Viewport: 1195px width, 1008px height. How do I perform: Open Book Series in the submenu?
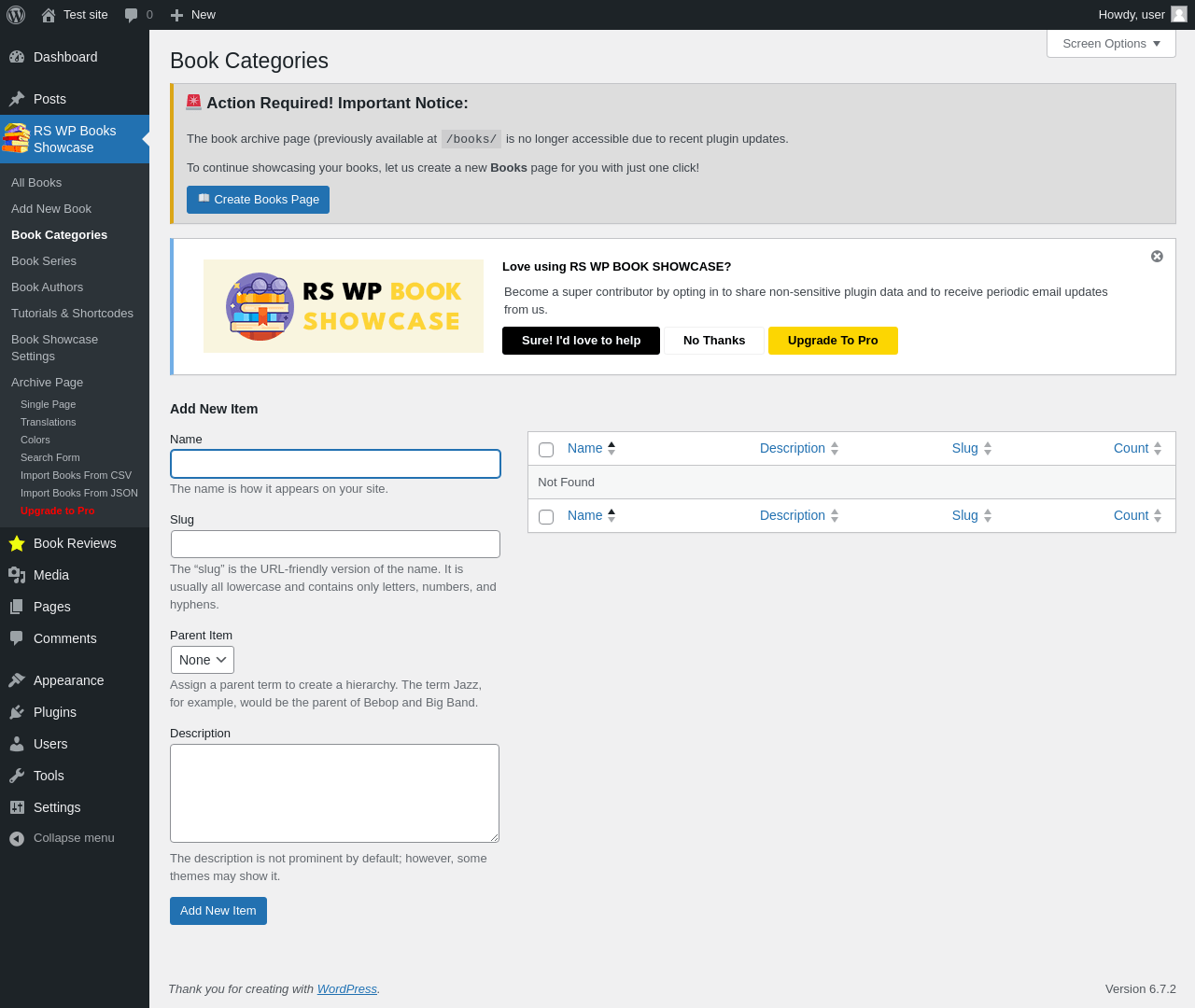[x=44, y=261]
